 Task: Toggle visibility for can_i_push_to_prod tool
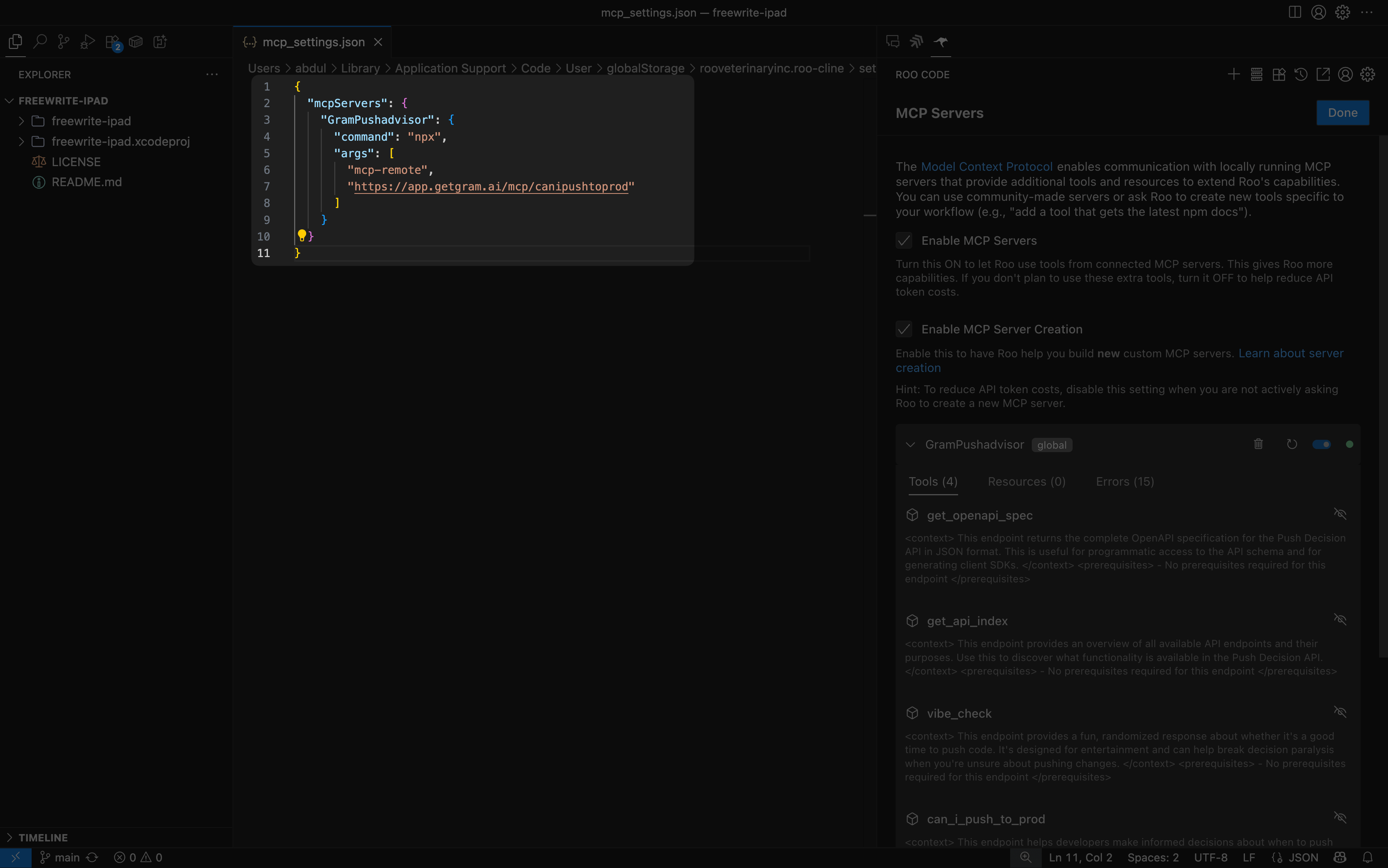click(1340, 818)
